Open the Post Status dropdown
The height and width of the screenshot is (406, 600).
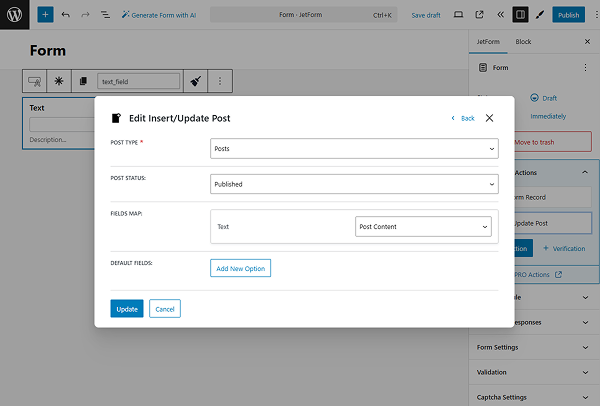pos(355,184)
